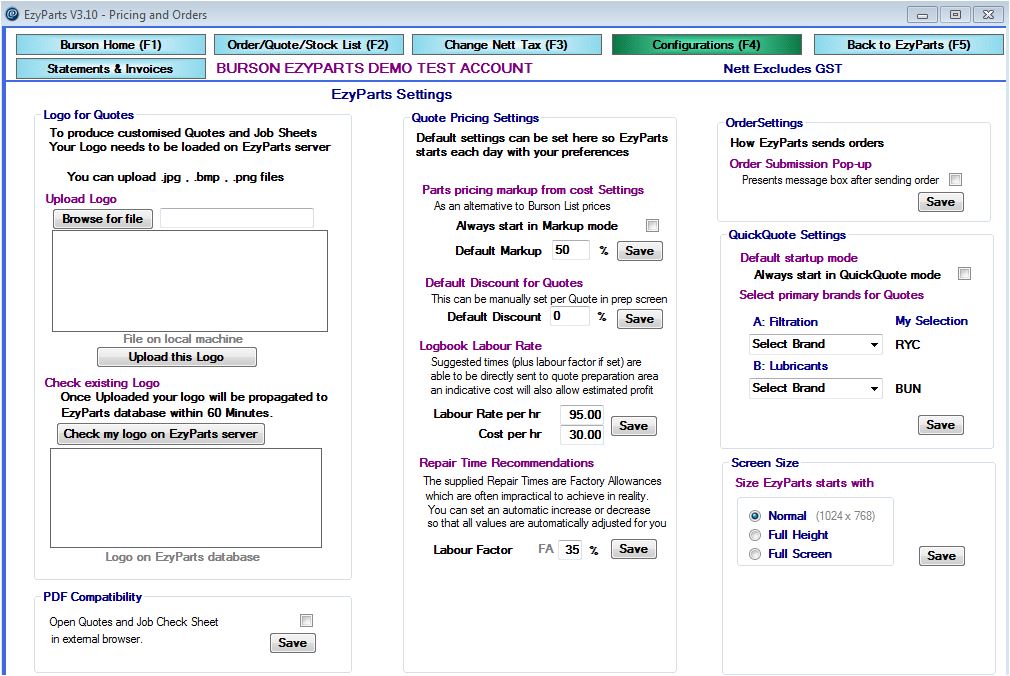Toggle Always start in Markup mode
Image resolution: width=1010 pixels, height=676 pixels.
[653, 226]
